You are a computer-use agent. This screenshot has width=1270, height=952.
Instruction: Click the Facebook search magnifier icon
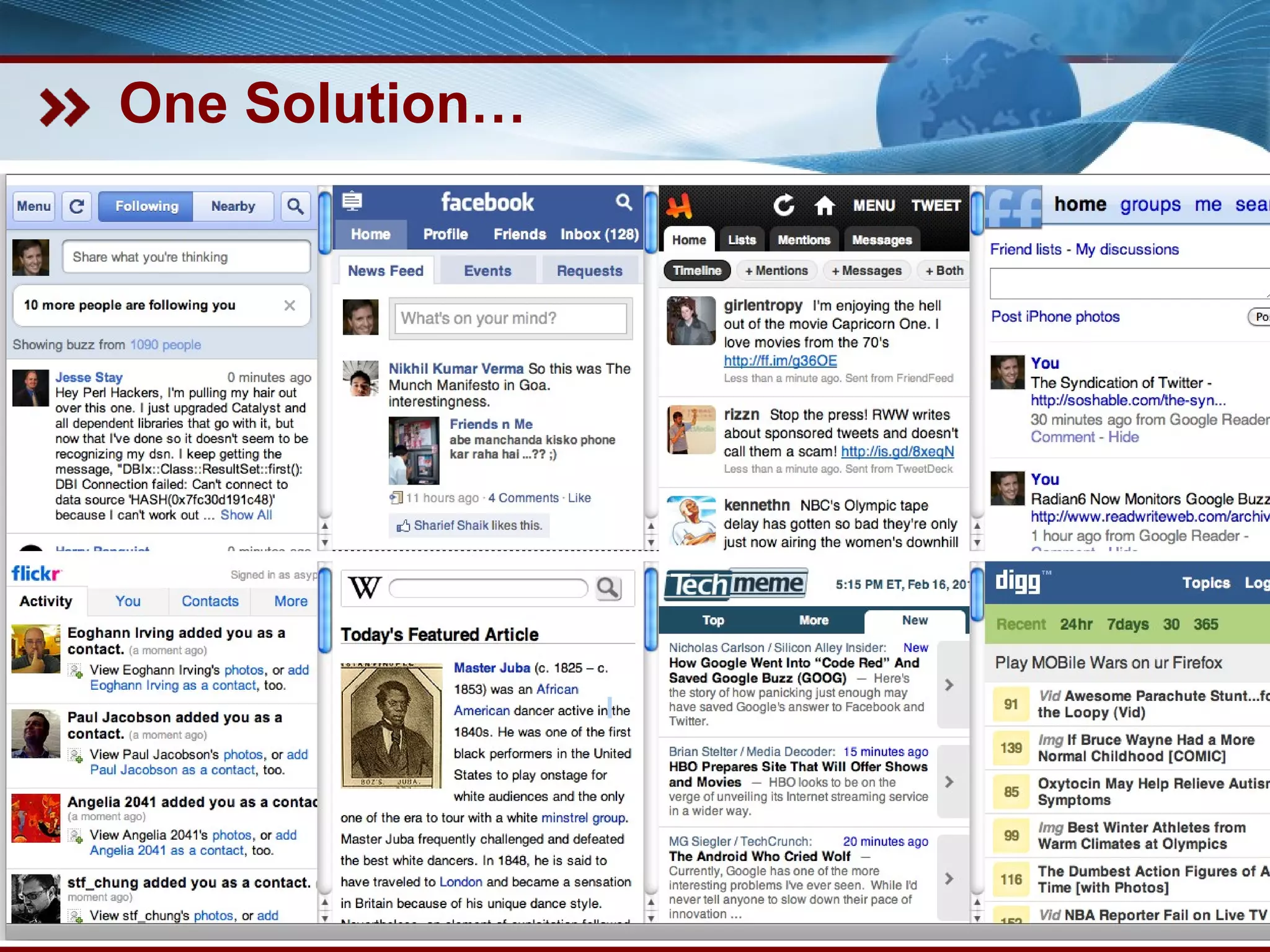pos(624,201)
